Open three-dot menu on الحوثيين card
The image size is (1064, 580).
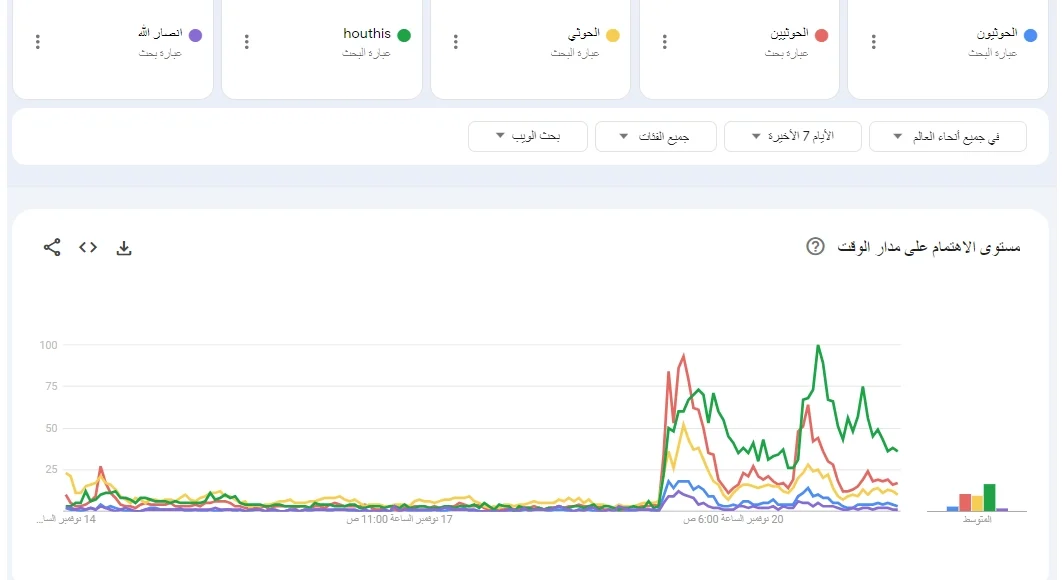point(663,41)
